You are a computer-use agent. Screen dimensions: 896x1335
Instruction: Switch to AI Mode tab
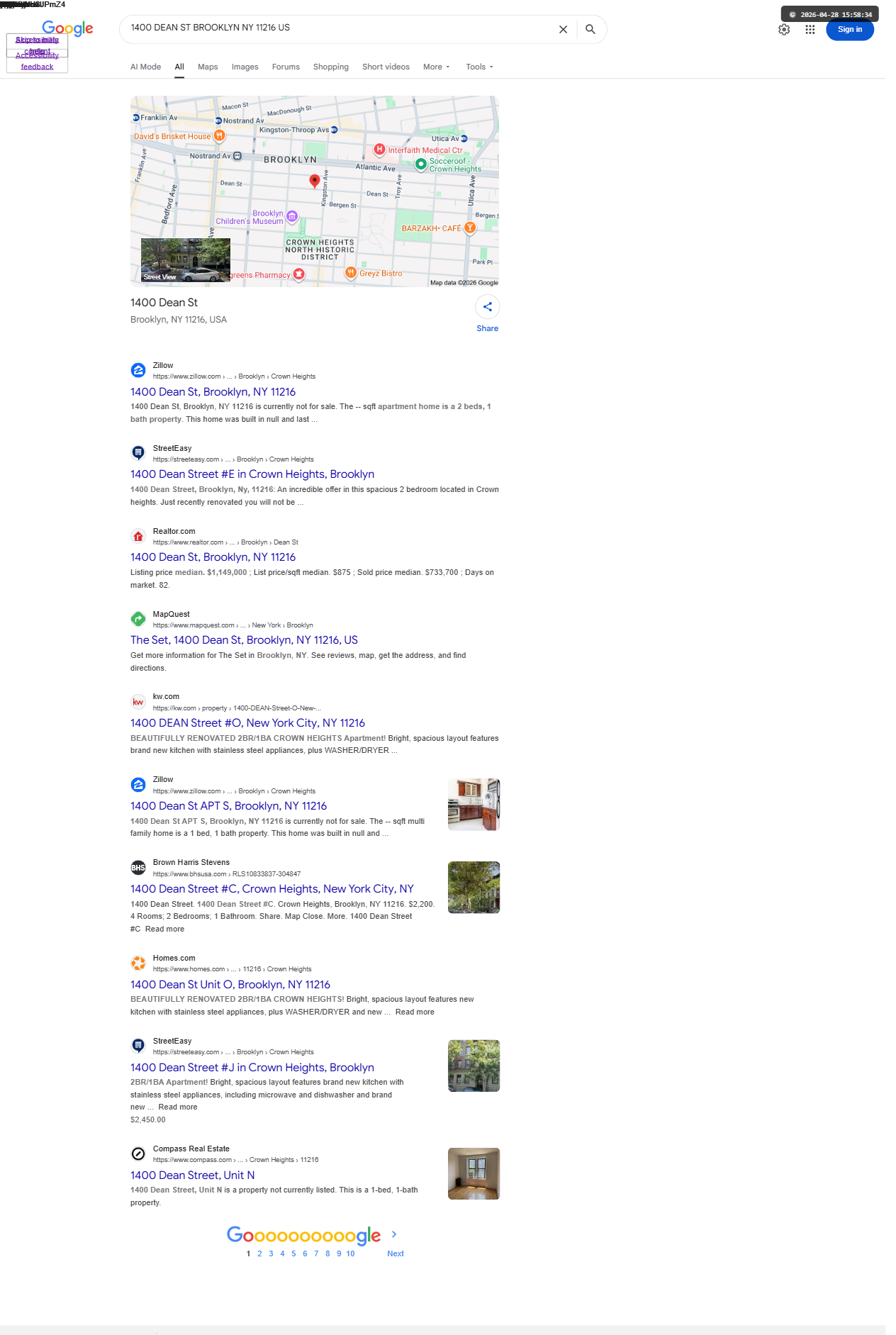pos(145,67)
